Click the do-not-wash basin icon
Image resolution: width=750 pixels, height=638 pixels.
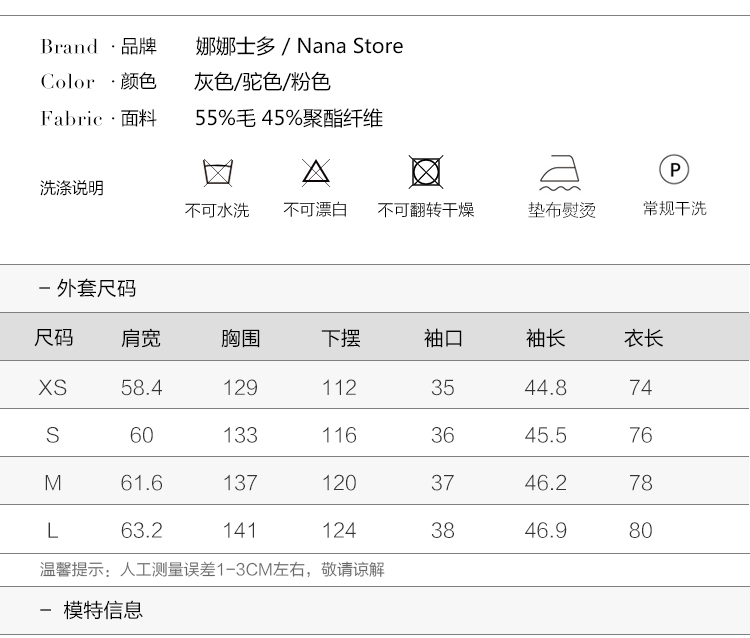pyautogui.click(x=218, y=172)
